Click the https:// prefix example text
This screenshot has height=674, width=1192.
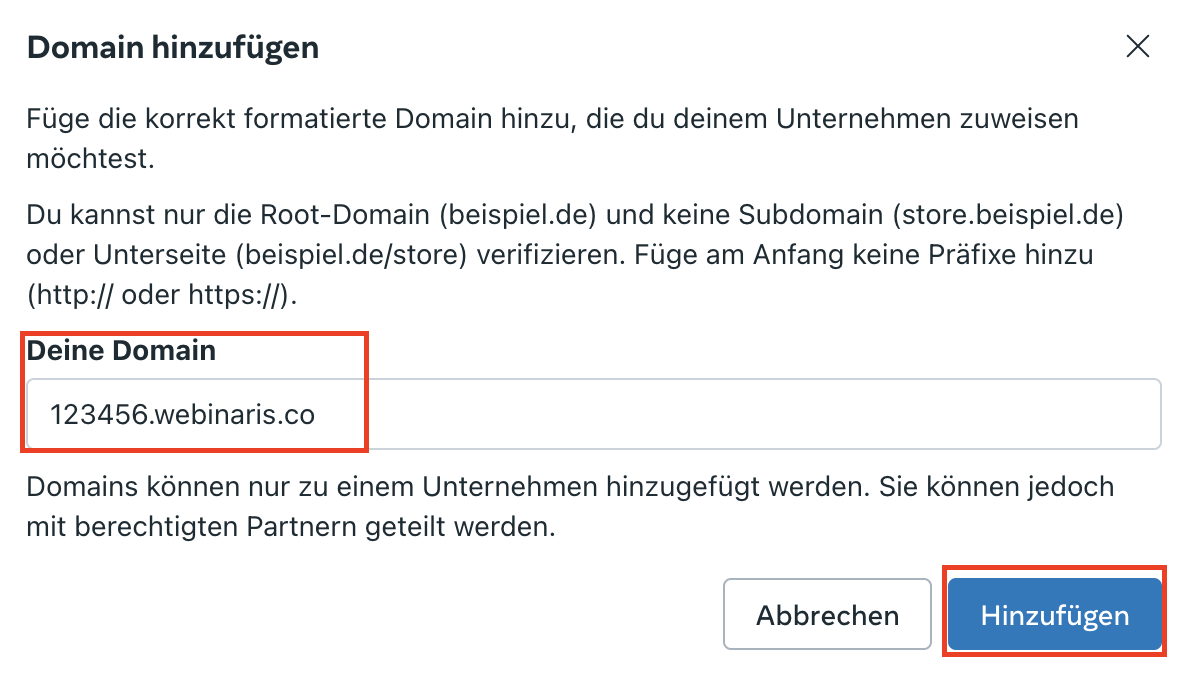pyautogui.click(x=233, y=295)
